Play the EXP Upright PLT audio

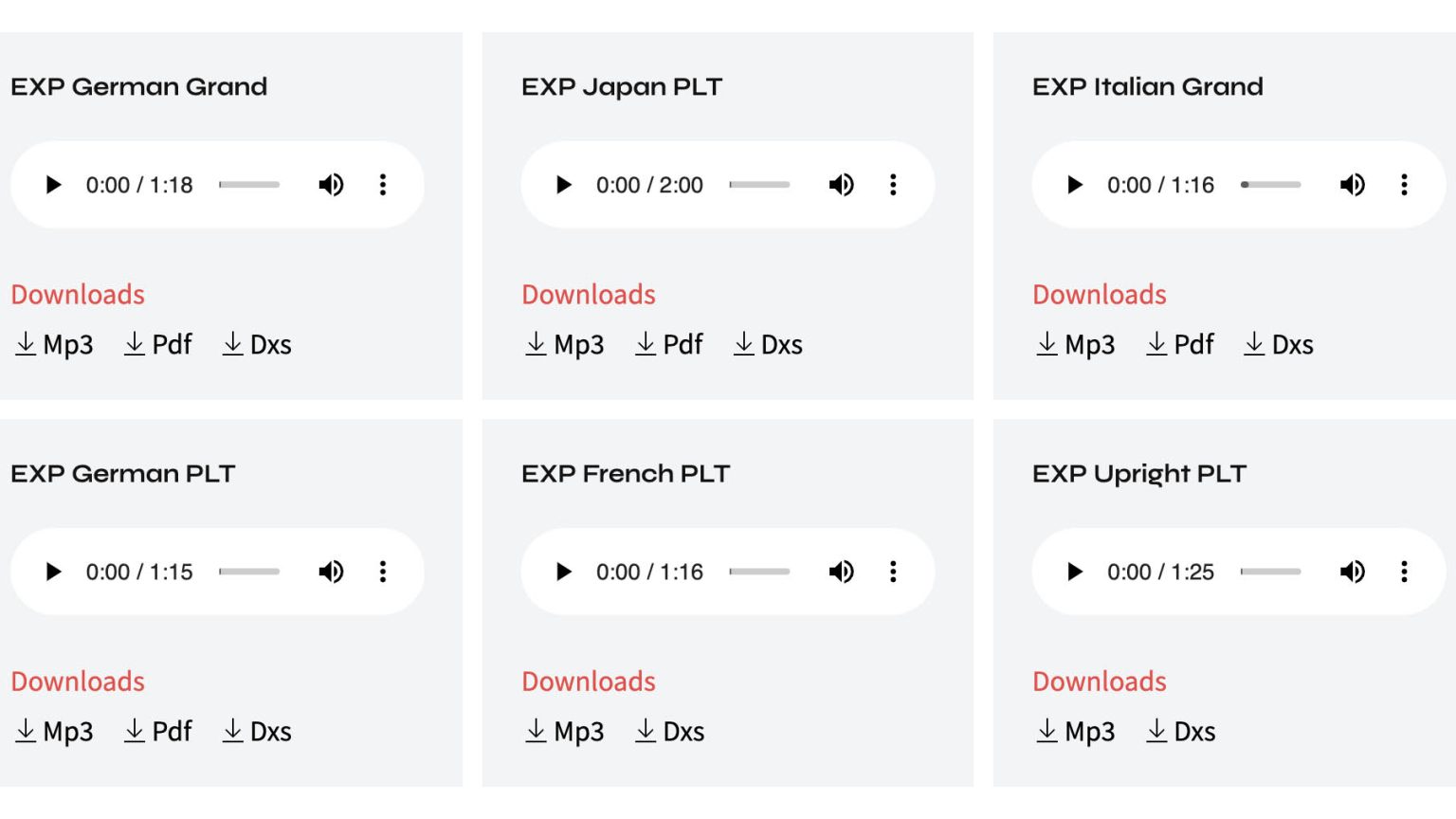click(x=1074, y=572)
